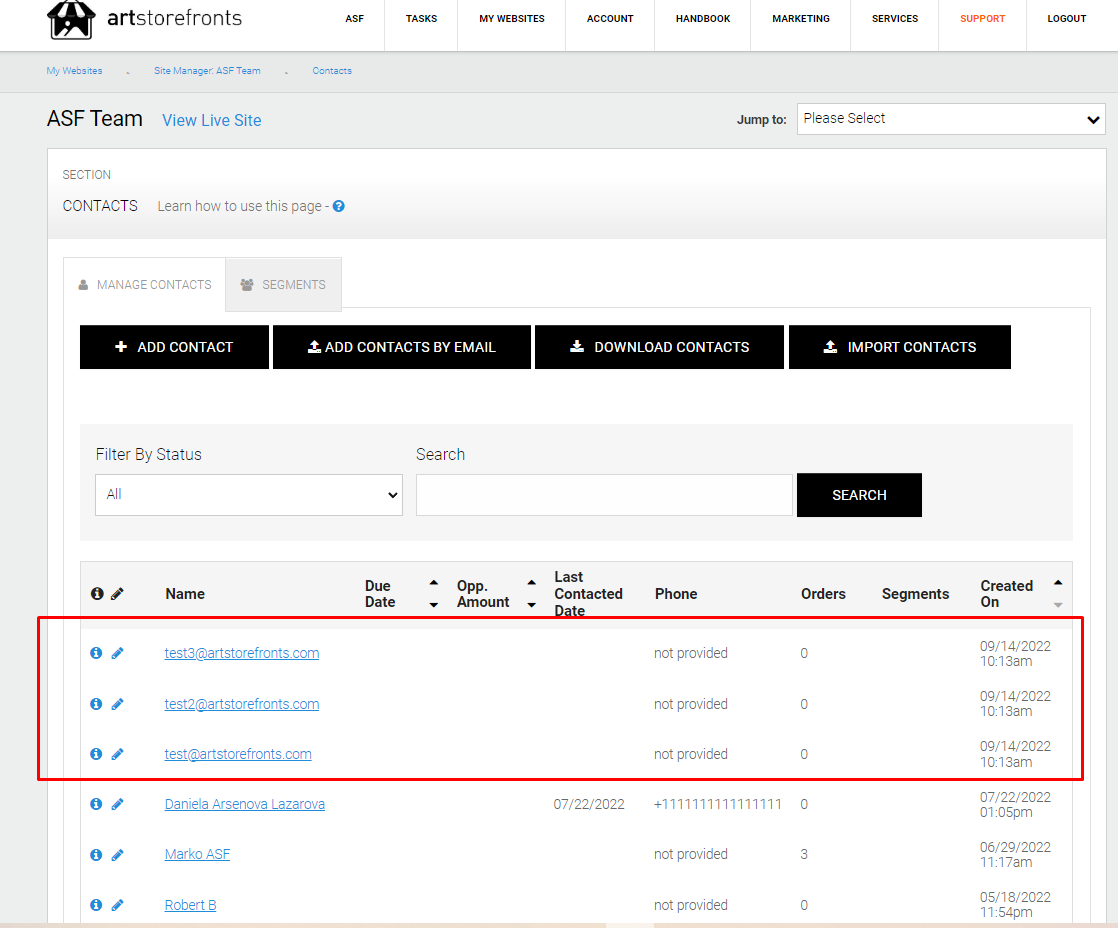Click the Segments column header
The image size is (1118, 928).
pyautogui.click(x=916, y=594)
